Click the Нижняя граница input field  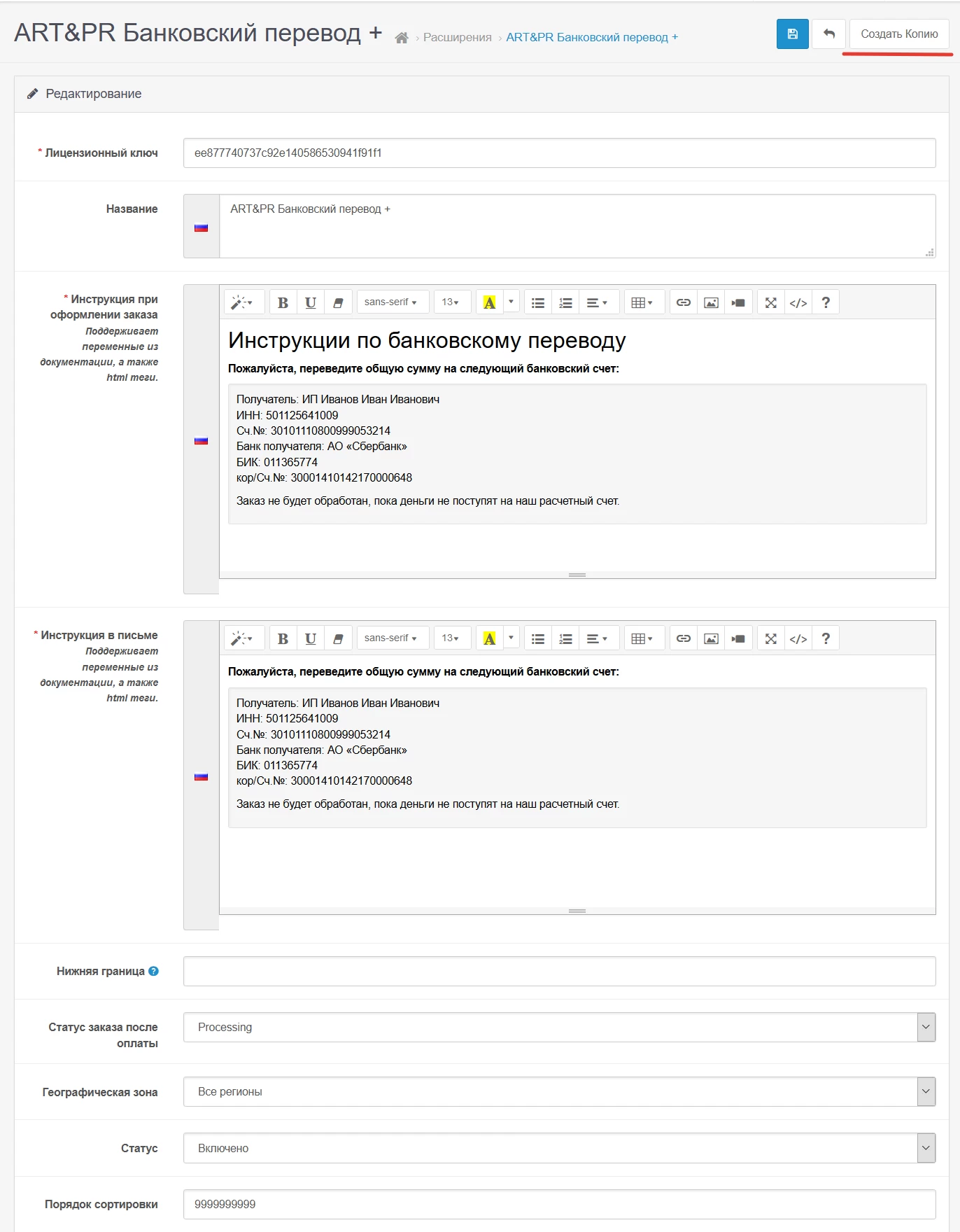(x=559, y=971)
